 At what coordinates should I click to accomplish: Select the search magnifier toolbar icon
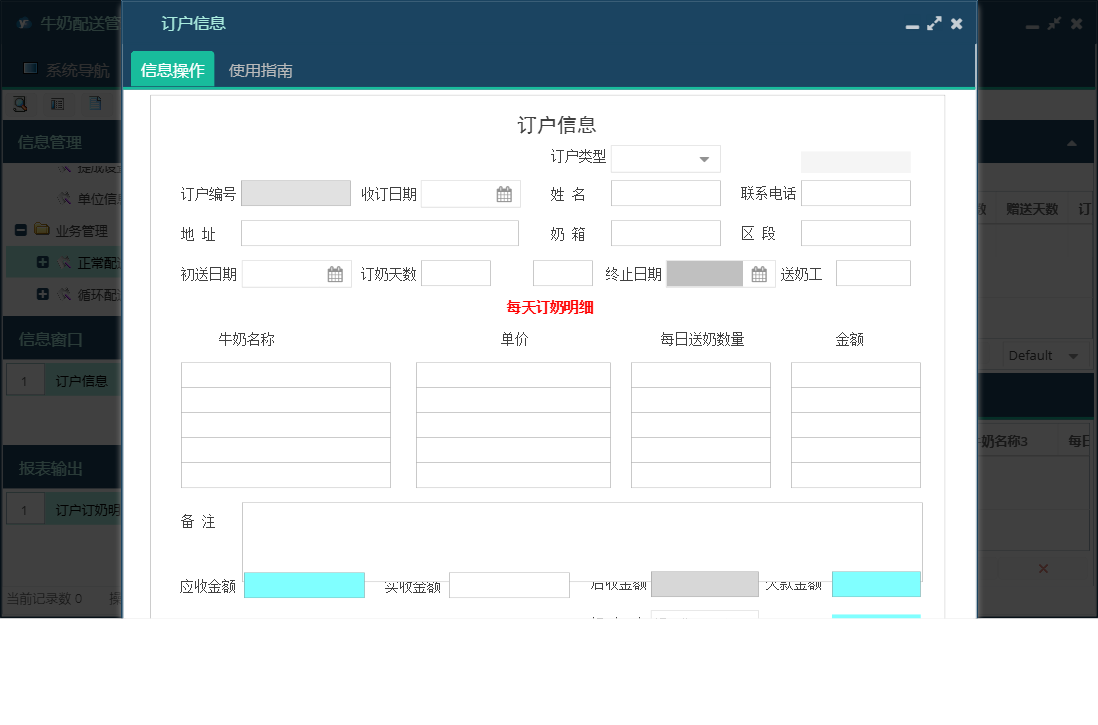click(19, 103)
